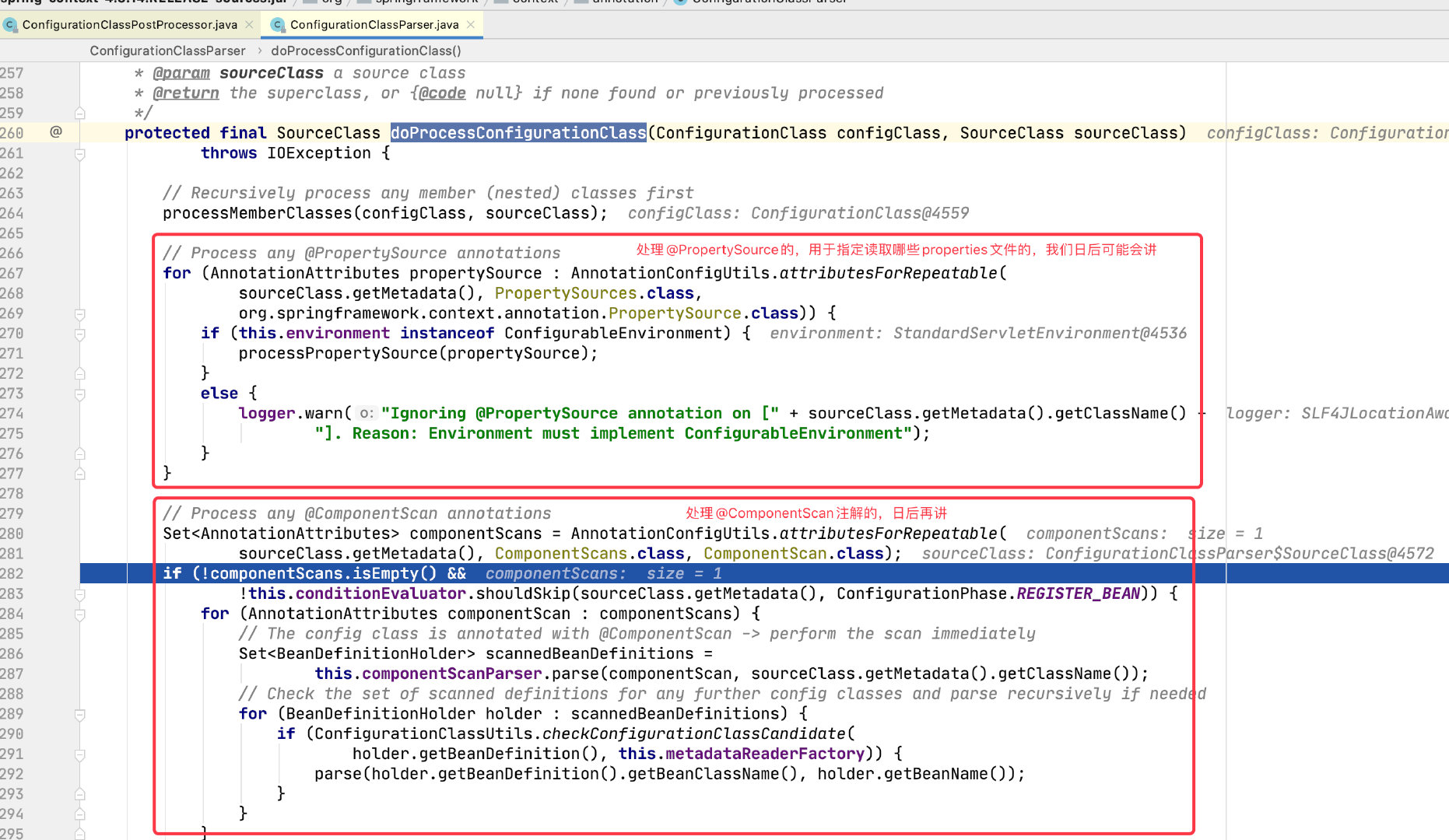
Task: Close the ConfigurationClassPostProcessor.java tab
Action: click(249, 25)
